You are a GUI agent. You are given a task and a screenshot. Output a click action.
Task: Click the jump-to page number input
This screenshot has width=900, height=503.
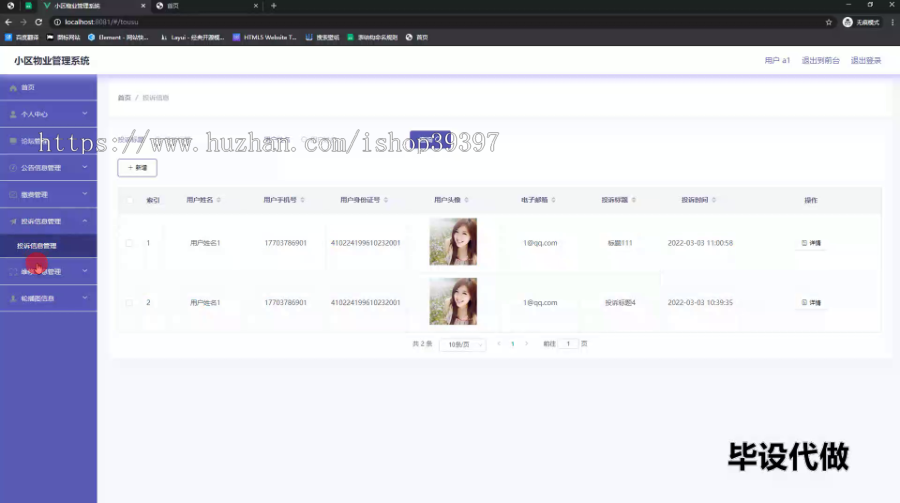click(x=568, y=344)
